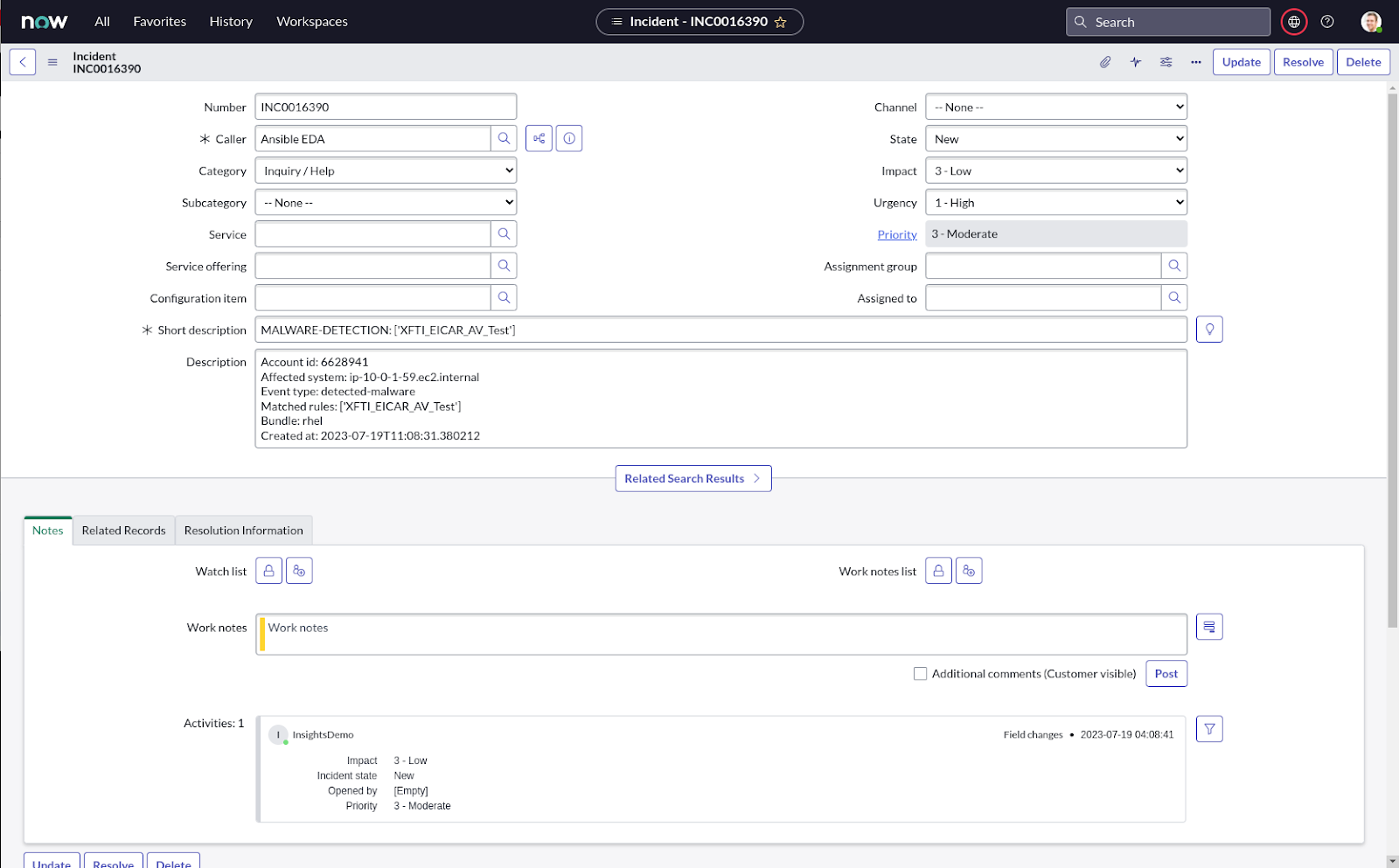This screenshot has height=868, width=1399.
Task: Show related incidents for Caller
Action: [x=539, y=139]
